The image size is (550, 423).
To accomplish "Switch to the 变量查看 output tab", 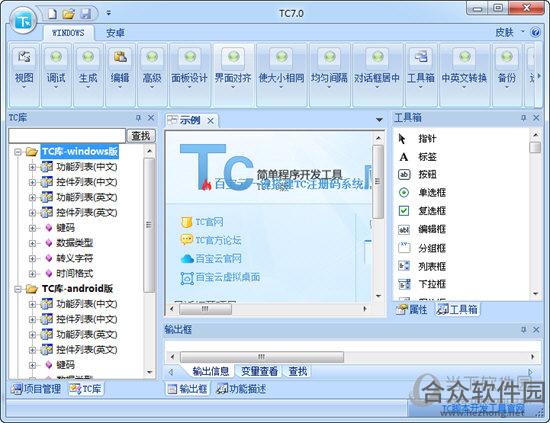I will pos(259,371).
